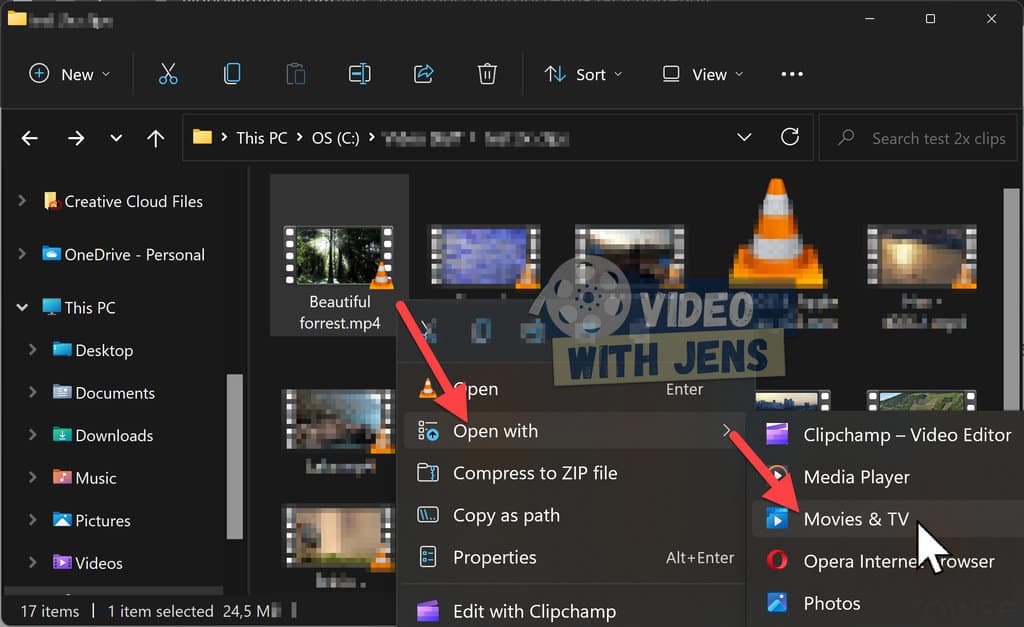Open the See more three-dots menu
The image size is (1024, 627).
coord(792,74)
